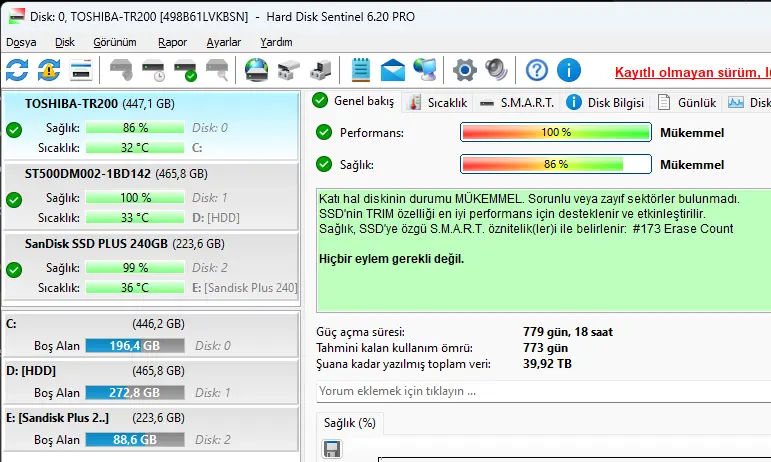Click the ST500DM002 33 °C temperature bar
The image size is (771, 462).
[135, 218]
